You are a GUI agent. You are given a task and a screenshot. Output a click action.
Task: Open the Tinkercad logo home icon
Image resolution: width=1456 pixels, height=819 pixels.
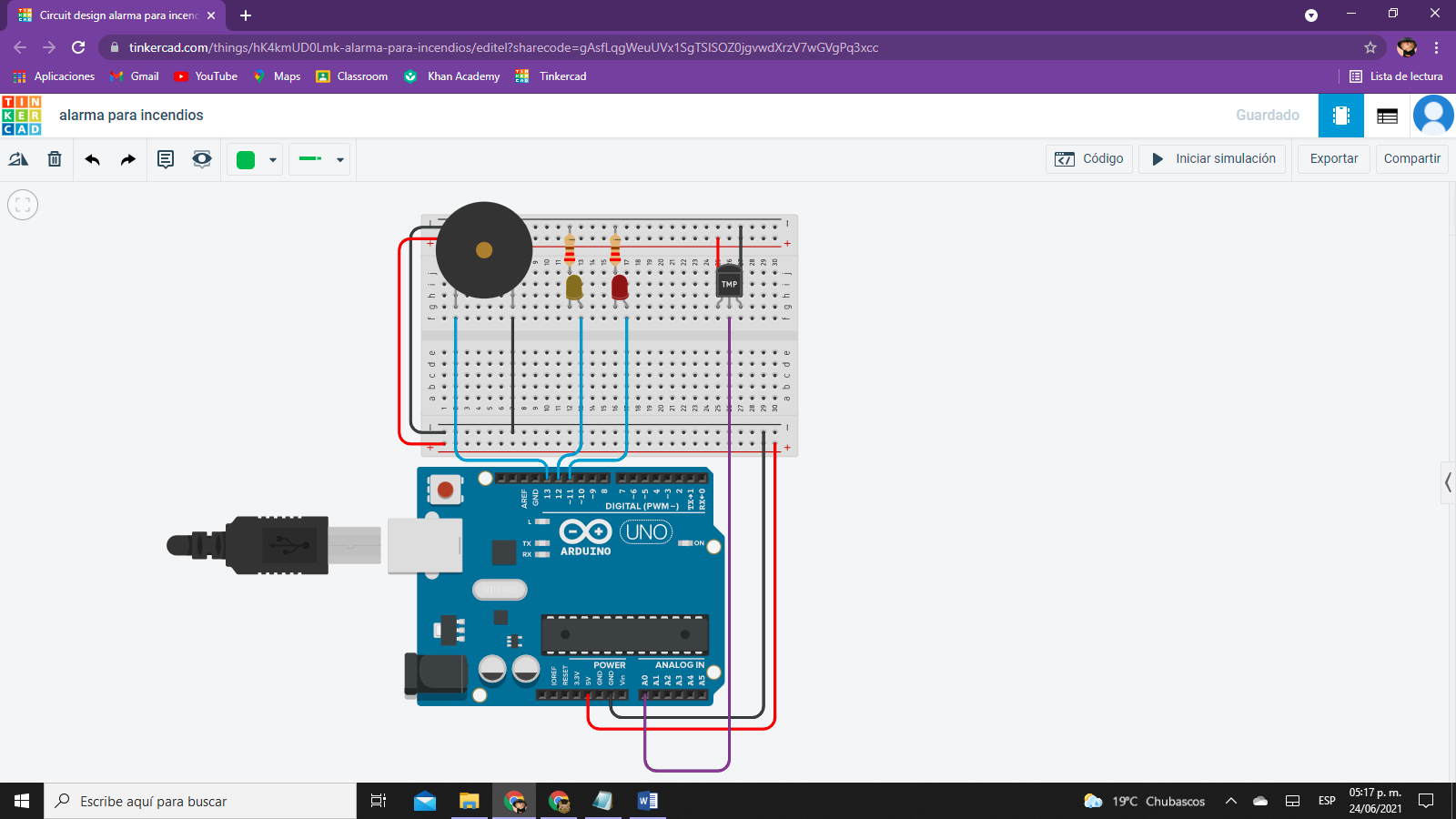click(22, 116)
